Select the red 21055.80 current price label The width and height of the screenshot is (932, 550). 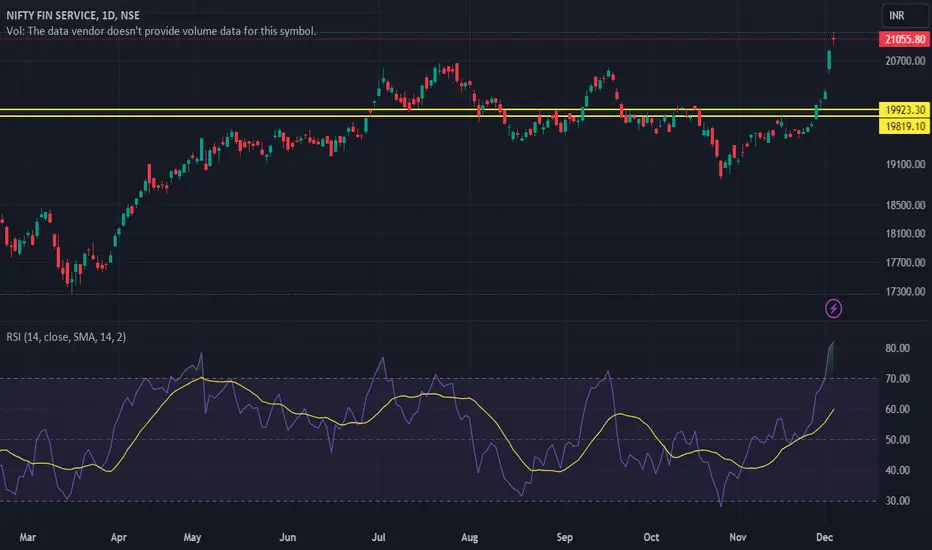point(905,39)
